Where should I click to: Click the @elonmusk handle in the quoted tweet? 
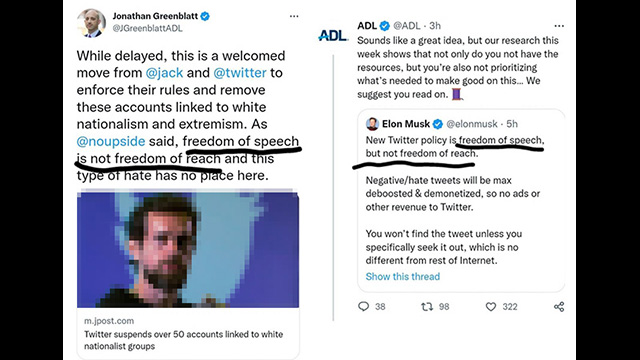tap(472, 124)
